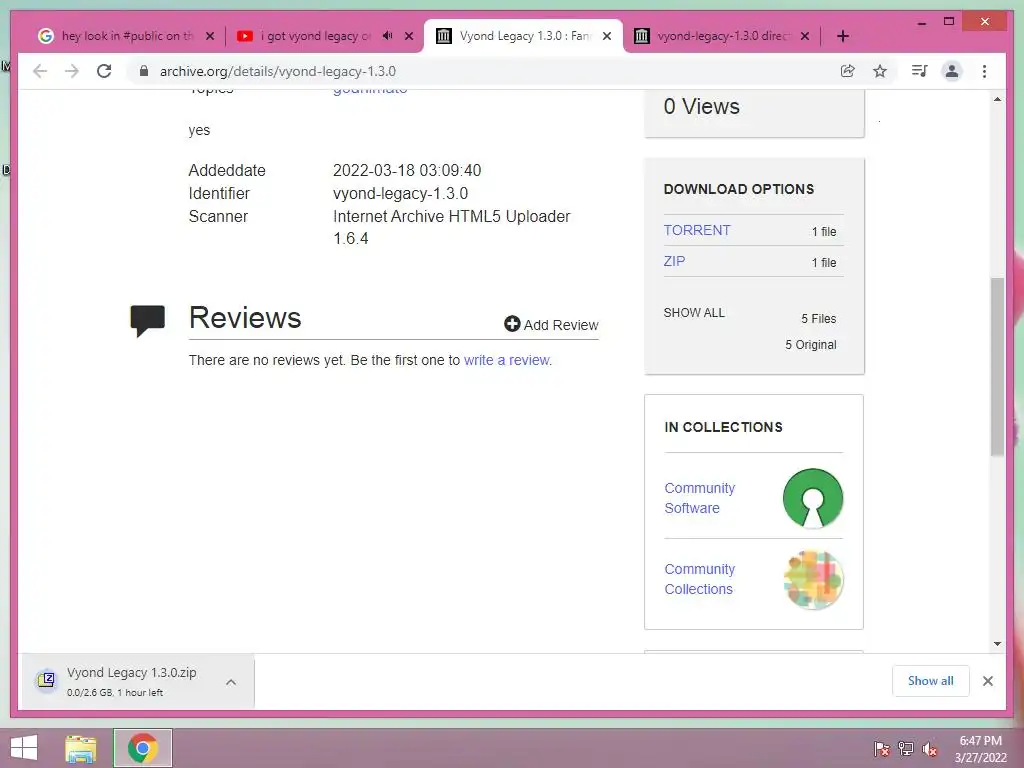
Task: Click the network tray icon
Action: pyautogui.click(x=906, y=749)
